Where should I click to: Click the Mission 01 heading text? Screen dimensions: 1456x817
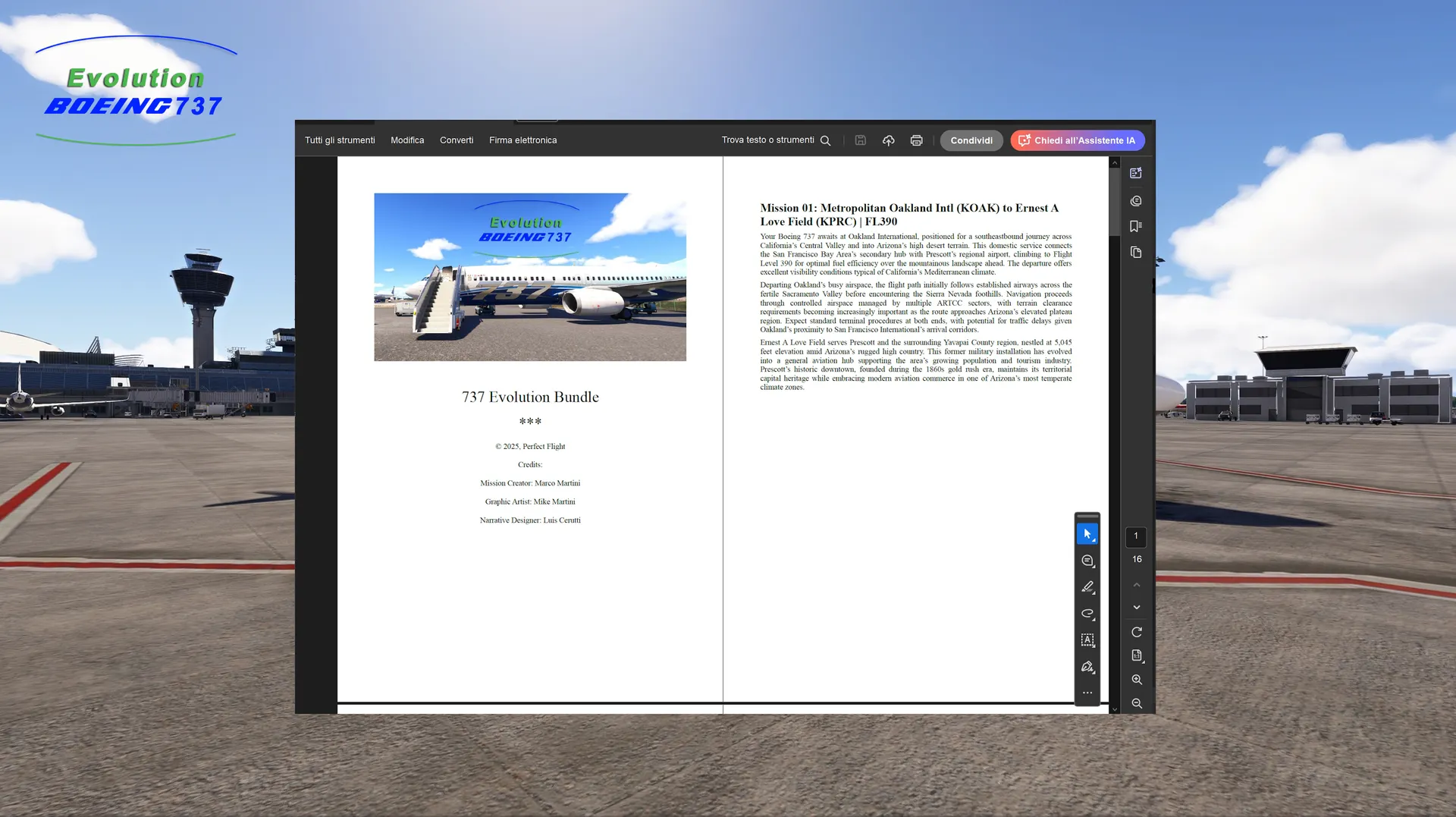[x=909, y=214]
